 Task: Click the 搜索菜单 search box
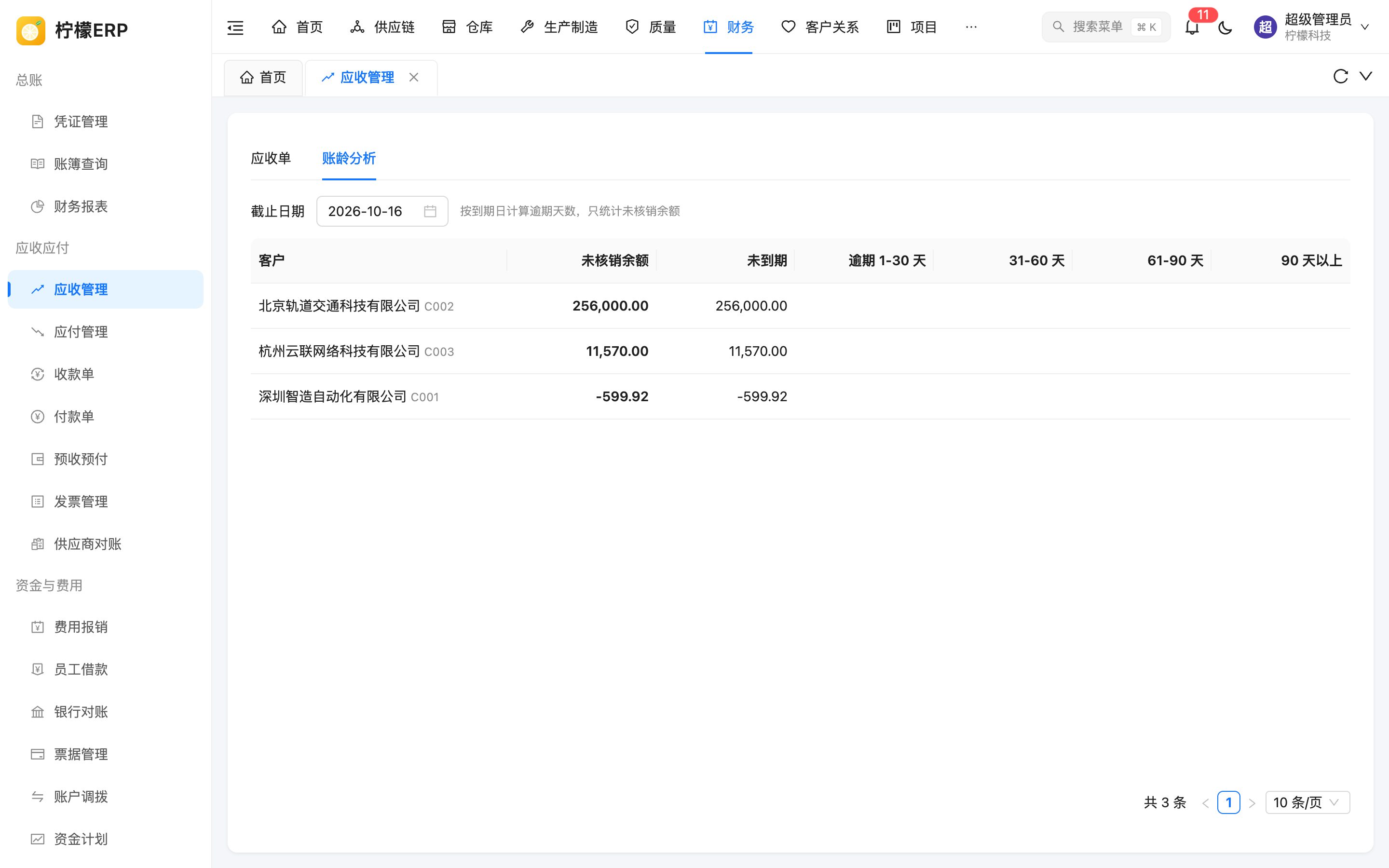(x=1105, y=27)
